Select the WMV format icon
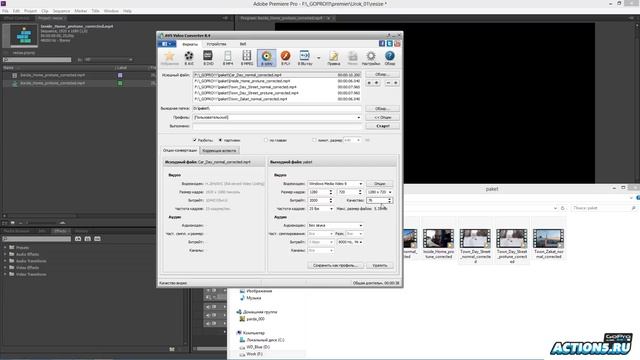This screenshot has height=360, width=640. pos(267,58)
